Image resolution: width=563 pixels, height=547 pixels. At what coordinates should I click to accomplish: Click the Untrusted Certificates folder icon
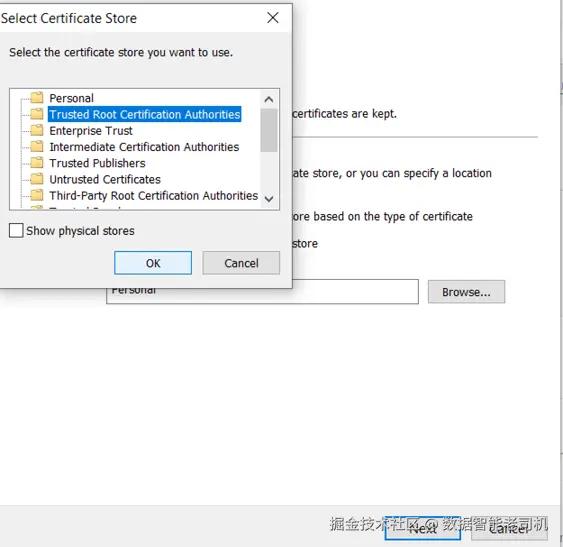[x=37, y=179]
